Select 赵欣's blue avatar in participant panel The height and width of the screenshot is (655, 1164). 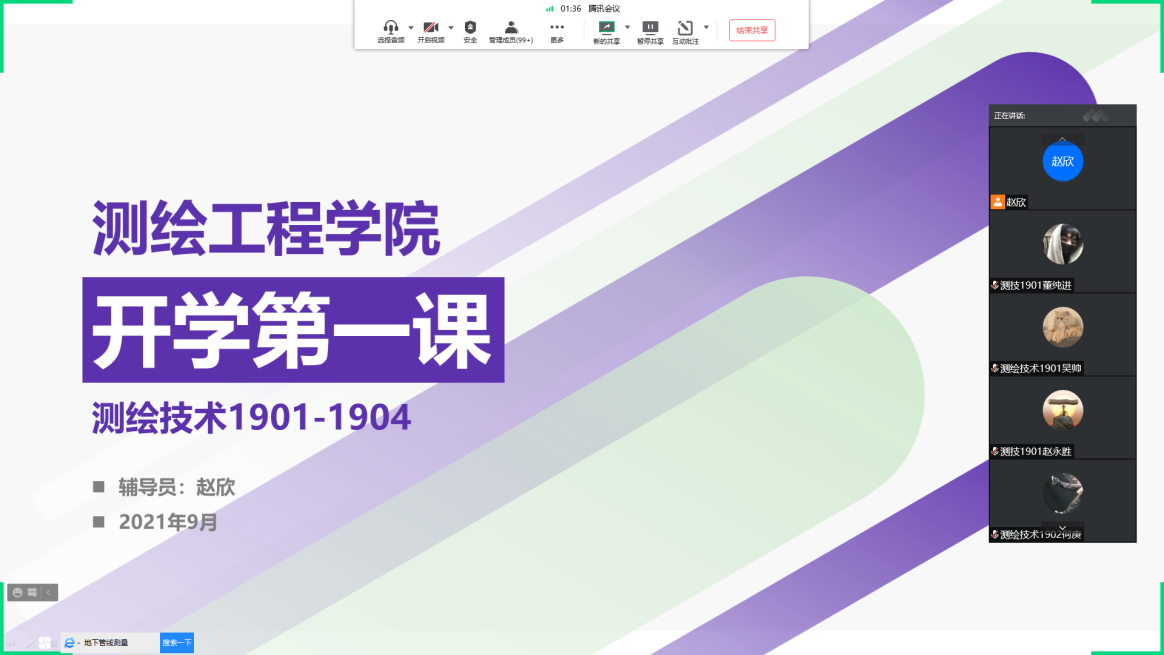tap(1062, 161)
